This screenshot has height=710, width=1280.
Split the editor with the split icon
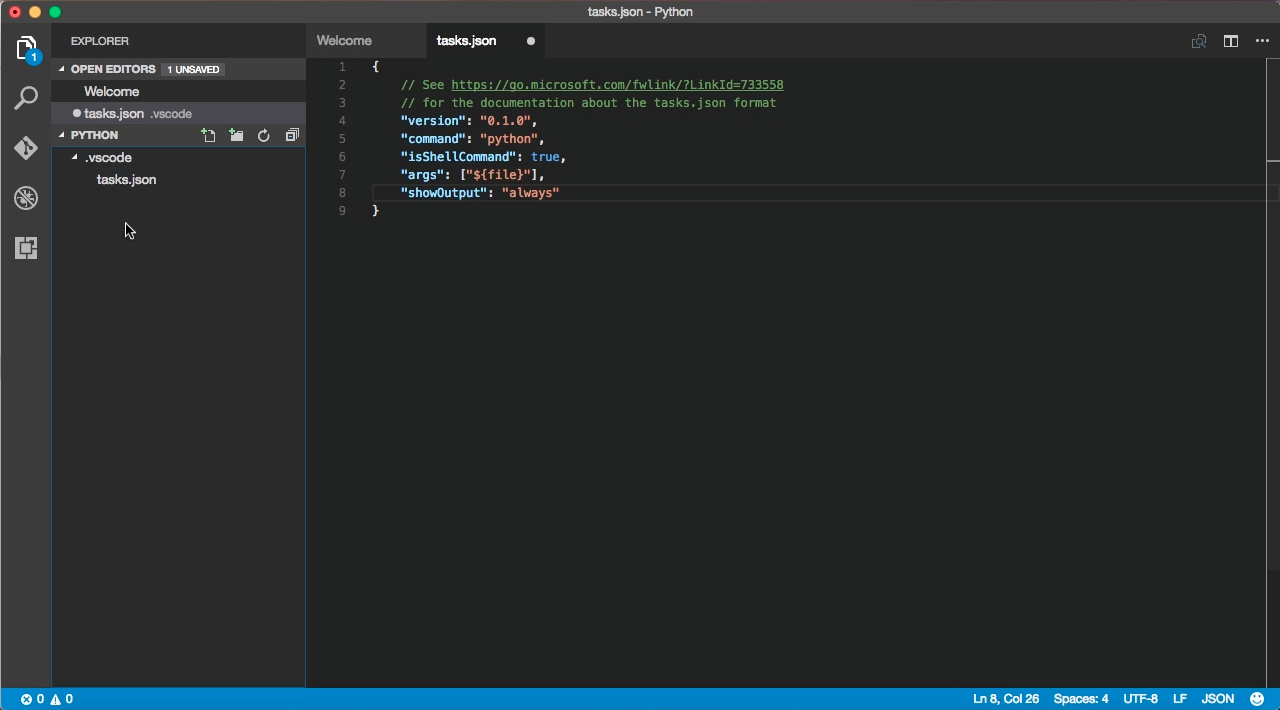[x=1231, y=41]
